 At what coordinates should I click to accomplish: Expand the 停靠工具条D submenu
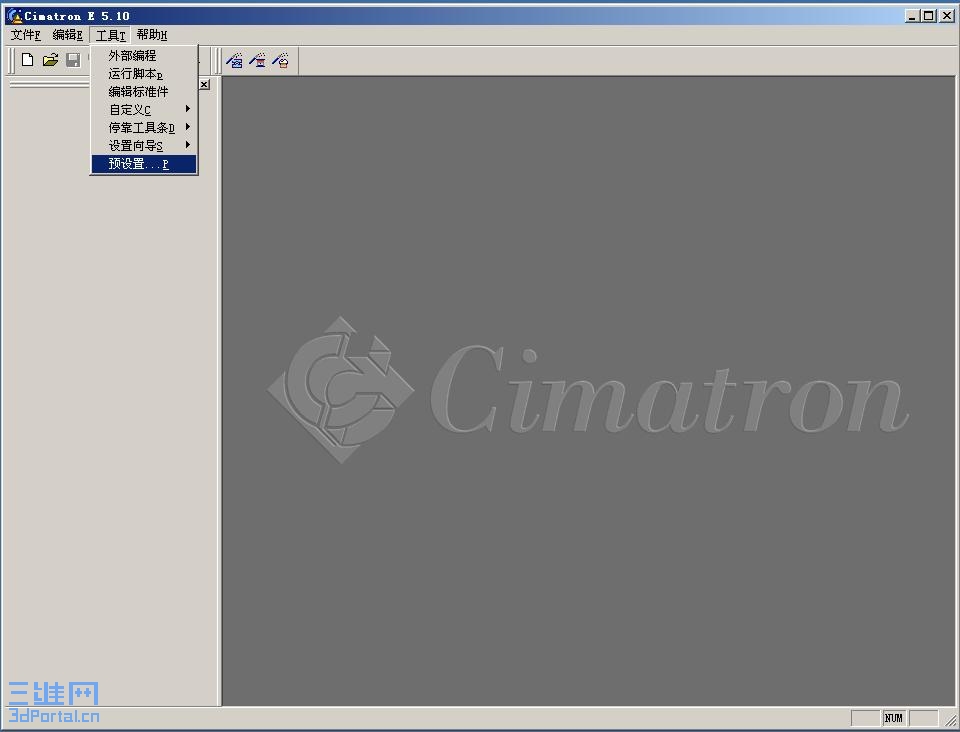click(x=144, y=128)
